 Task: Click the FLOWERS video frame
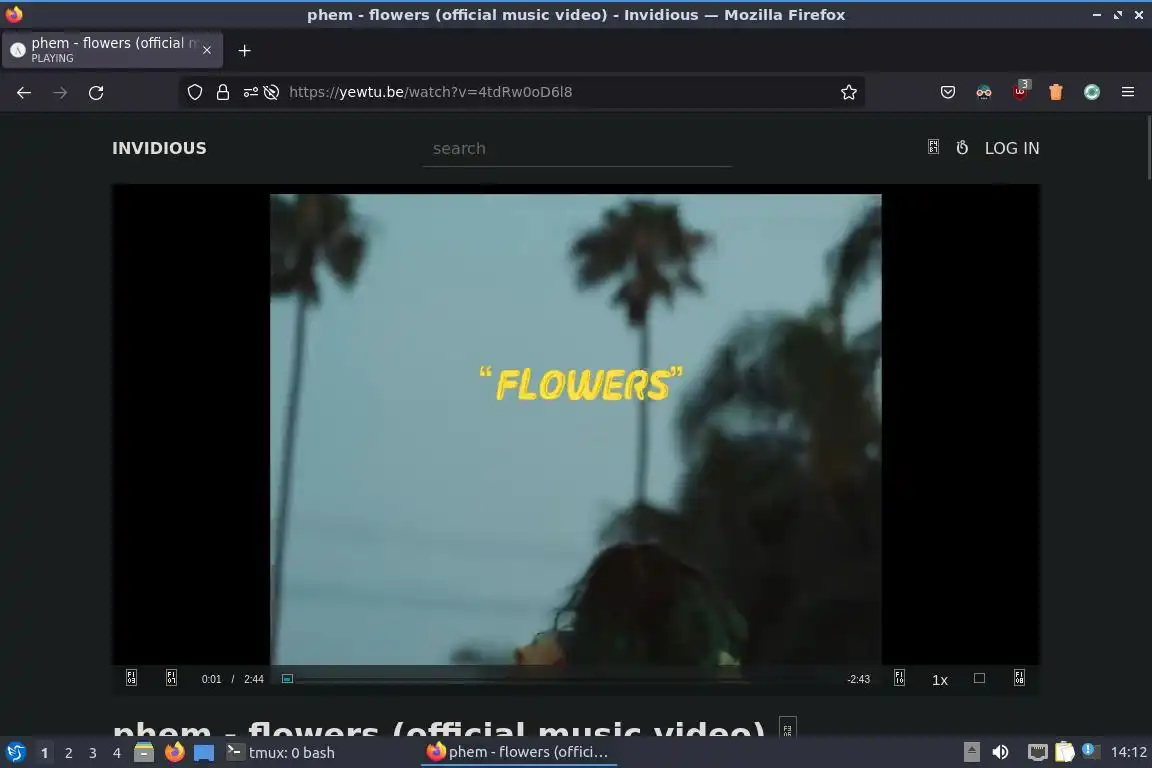click(x=575, y=429)
